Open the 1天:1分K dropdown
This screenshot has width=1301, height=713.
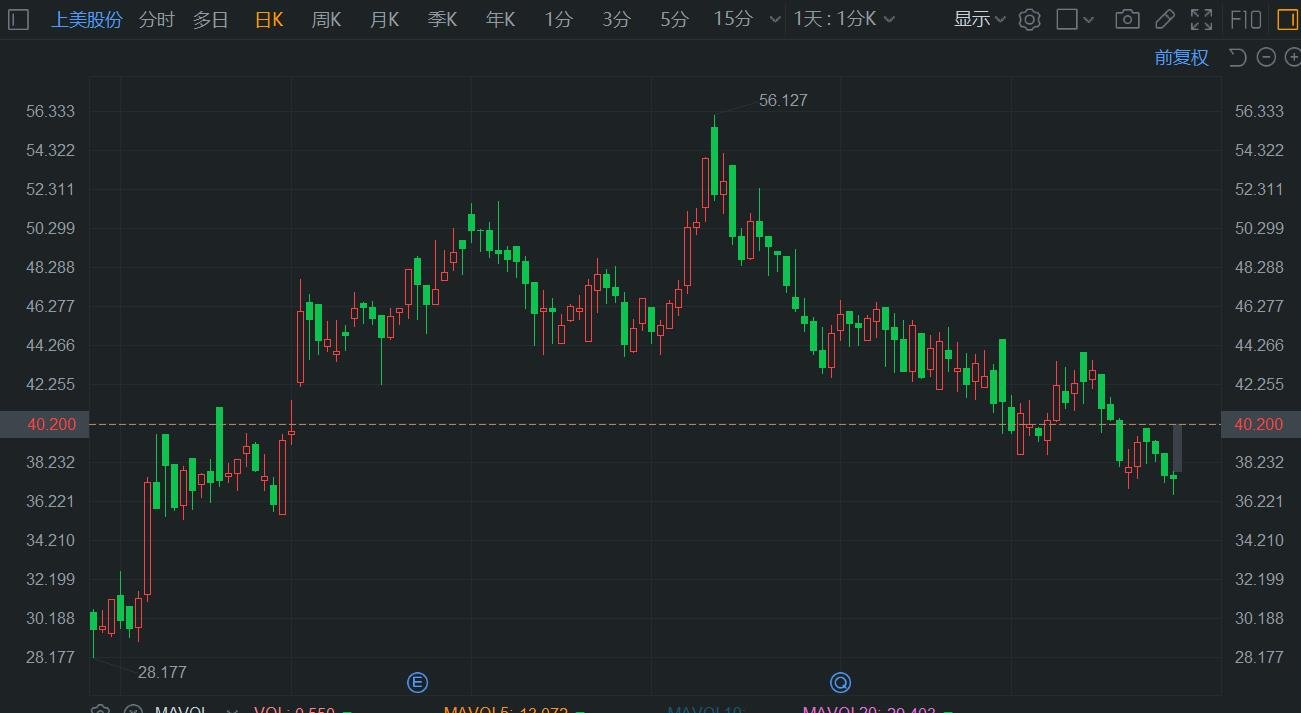click(844, 19)
